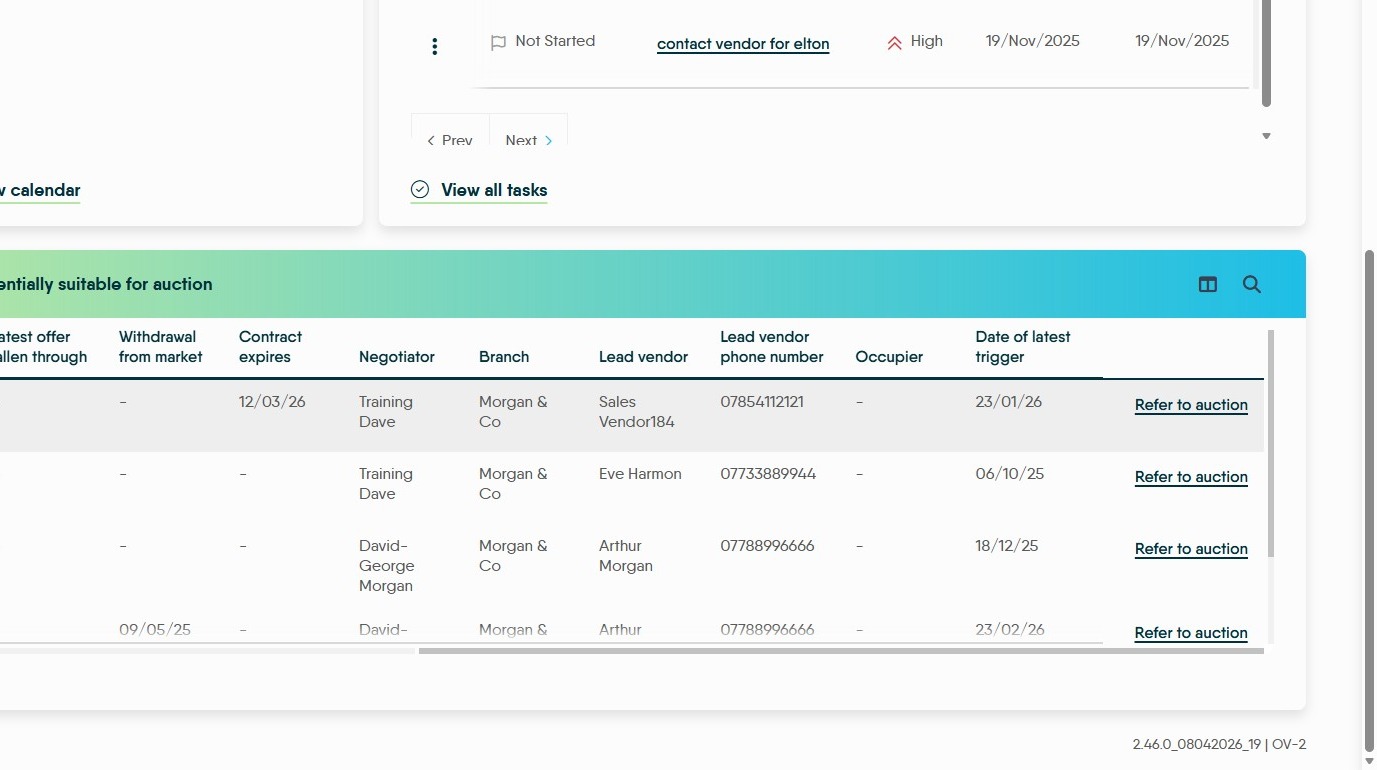
Task: Click the Negotiator column header
Action: (396, 357)
